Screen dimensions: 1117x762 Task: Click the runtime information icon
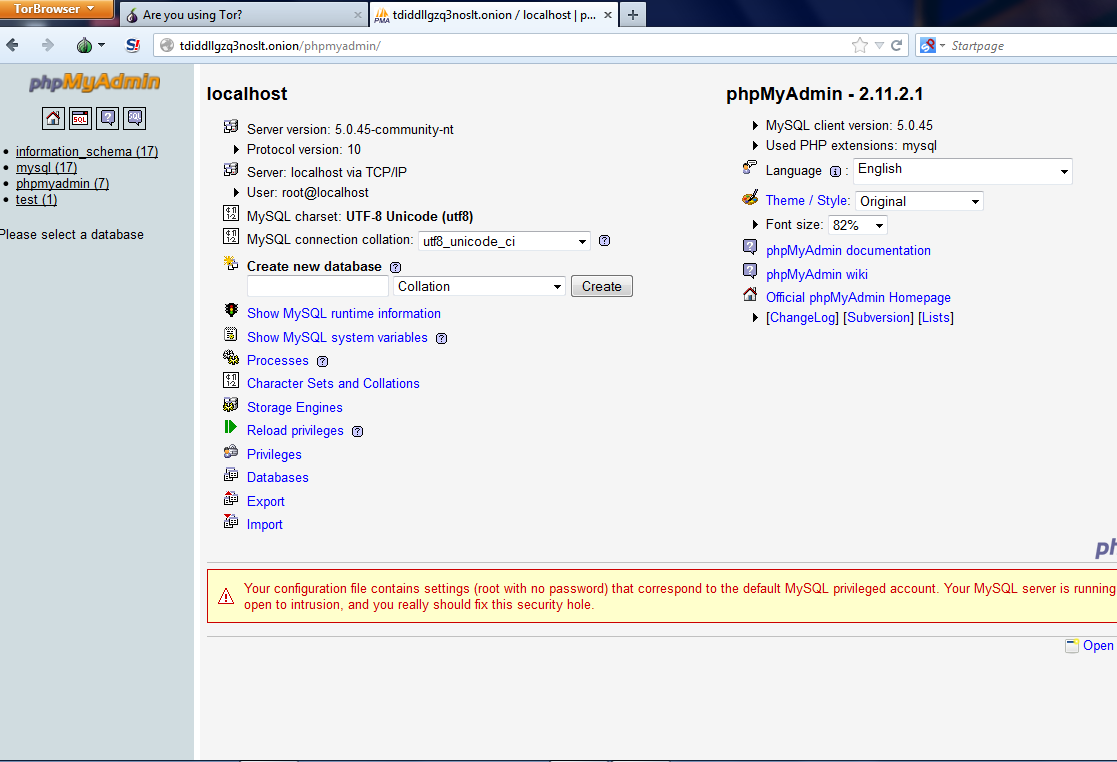pyautogui.click(x=231, y=310)
